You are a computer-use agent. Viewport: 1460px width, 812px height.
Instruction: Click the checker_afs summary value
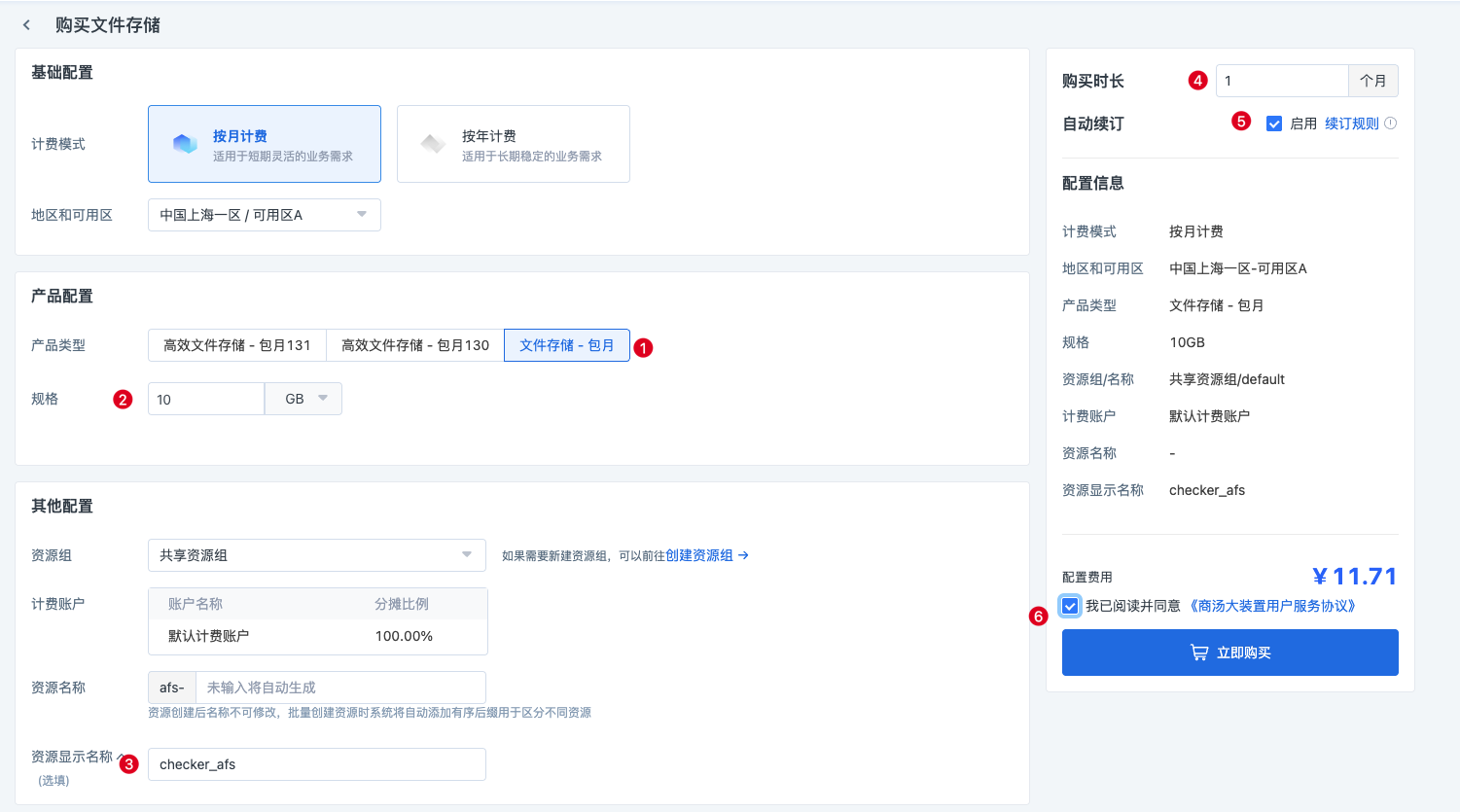pyautogui.click(x=1207, y=490)
